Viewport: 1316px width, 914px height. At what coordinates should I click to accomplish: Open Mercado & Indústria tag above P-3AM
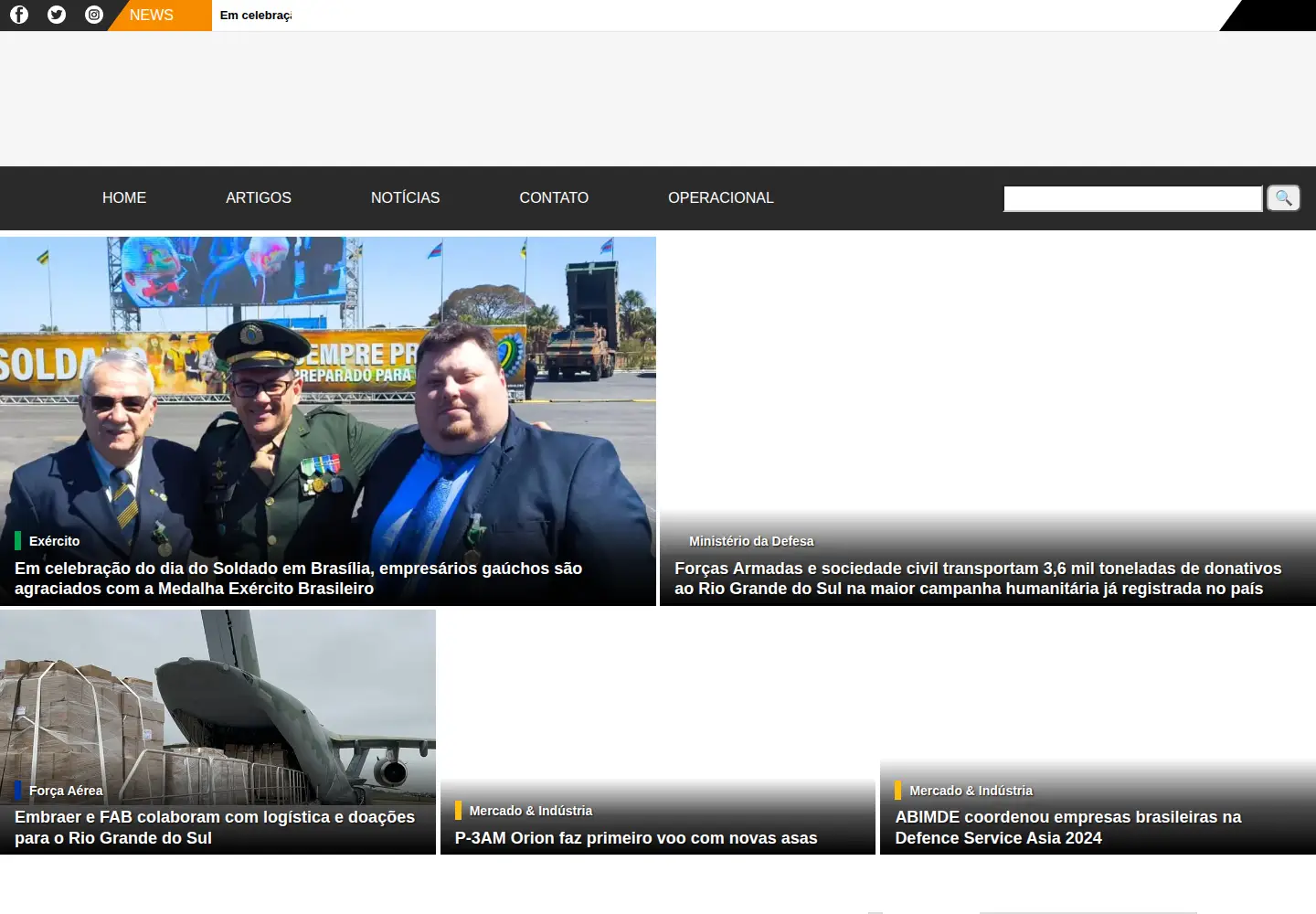[x=530, y=811]
